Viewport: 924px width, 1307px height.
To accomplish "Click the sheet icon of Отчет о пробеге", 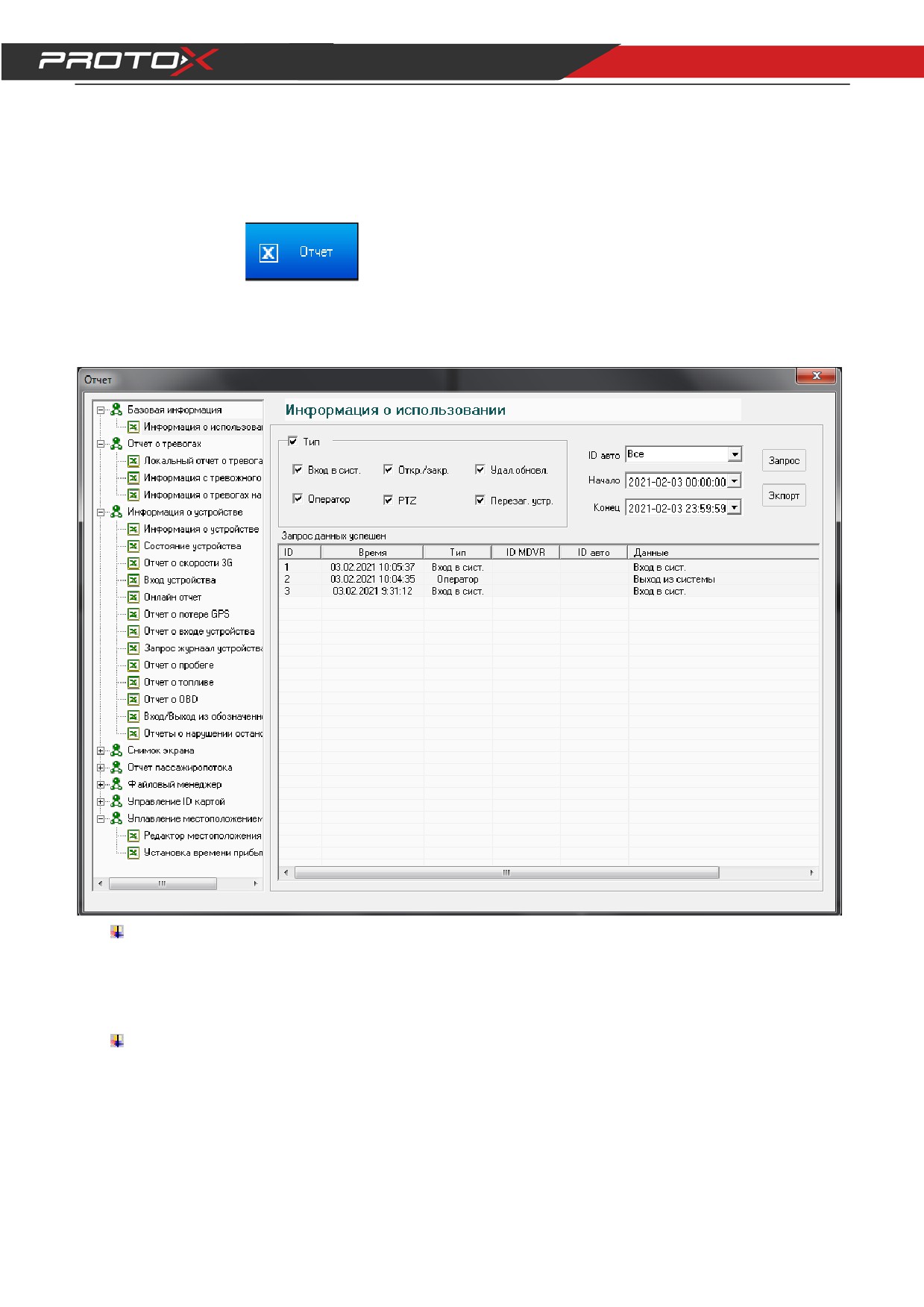I will tap(133, 665).
